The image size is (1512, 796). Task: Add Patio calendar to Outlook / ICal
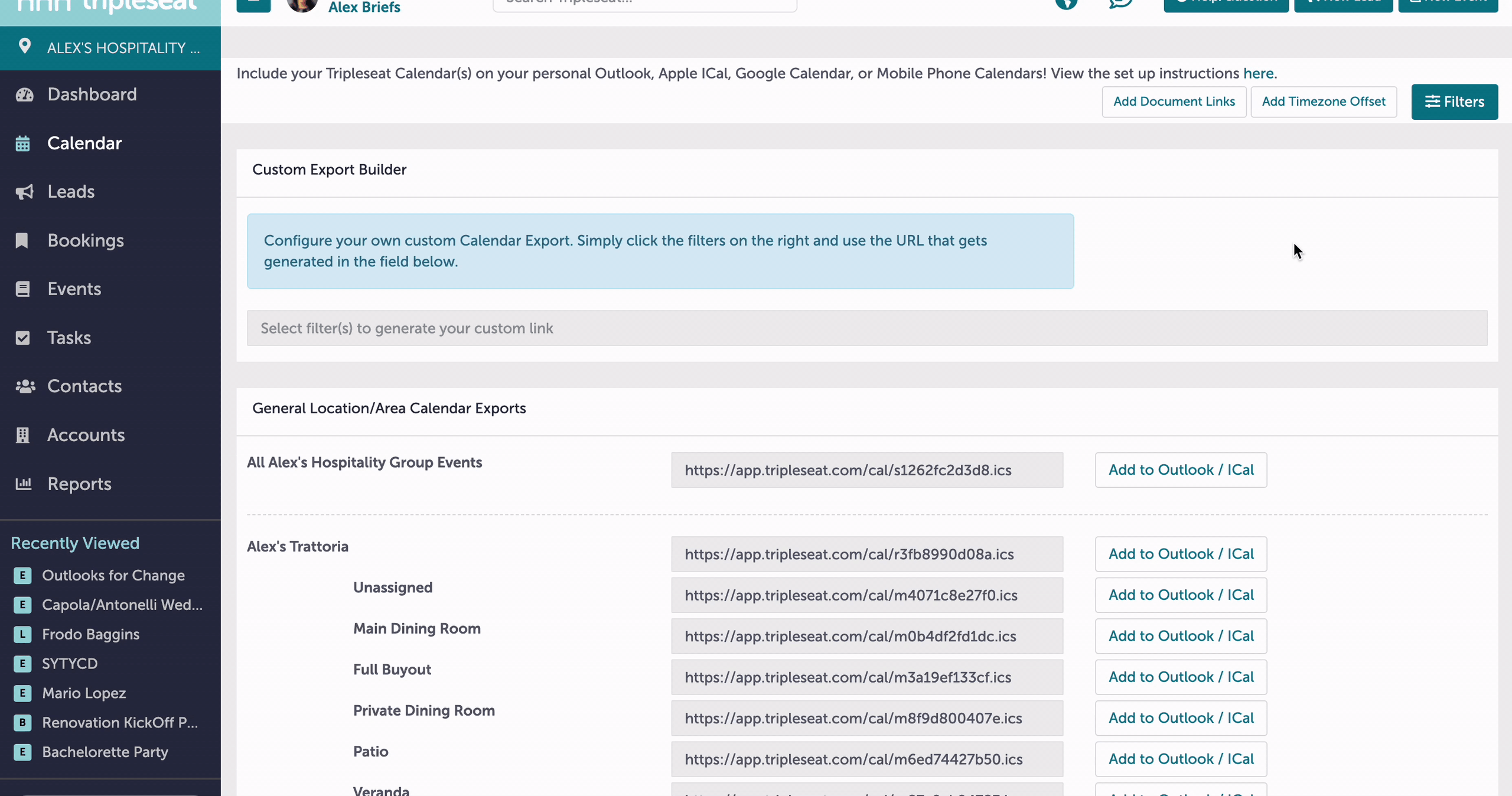pyautogui.click(x=1181, y=759)
